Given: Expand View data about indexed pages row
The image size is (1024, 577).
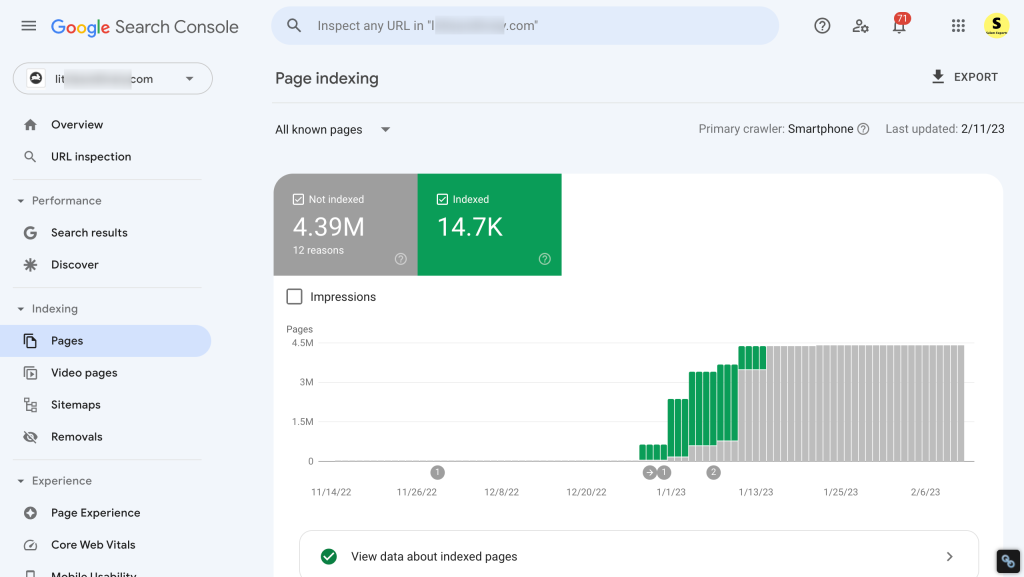Looking at the screenshot, I should point(639,556).
